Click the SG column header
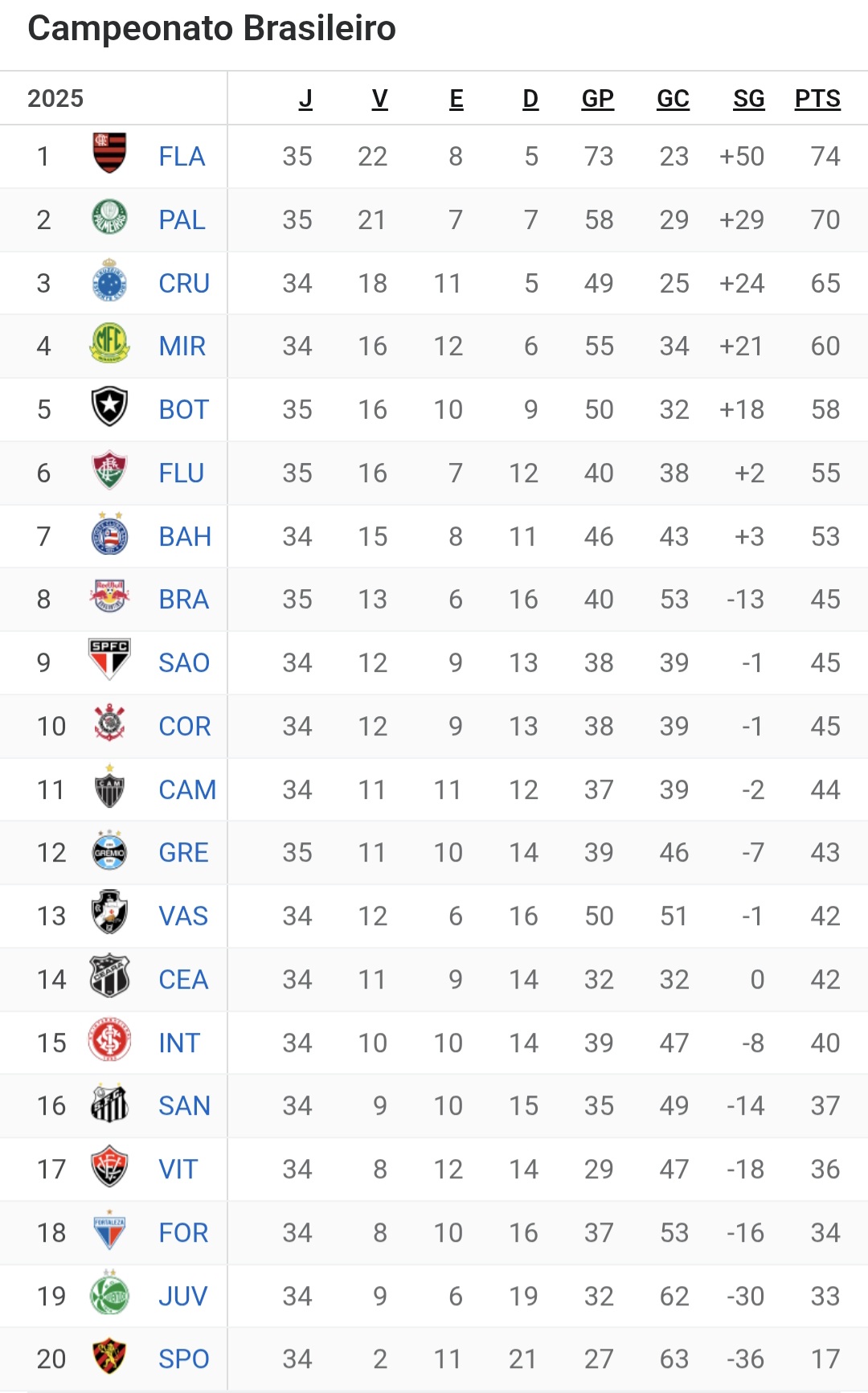Viewport: 868px width, 1393px height. [x=748, y=98]
